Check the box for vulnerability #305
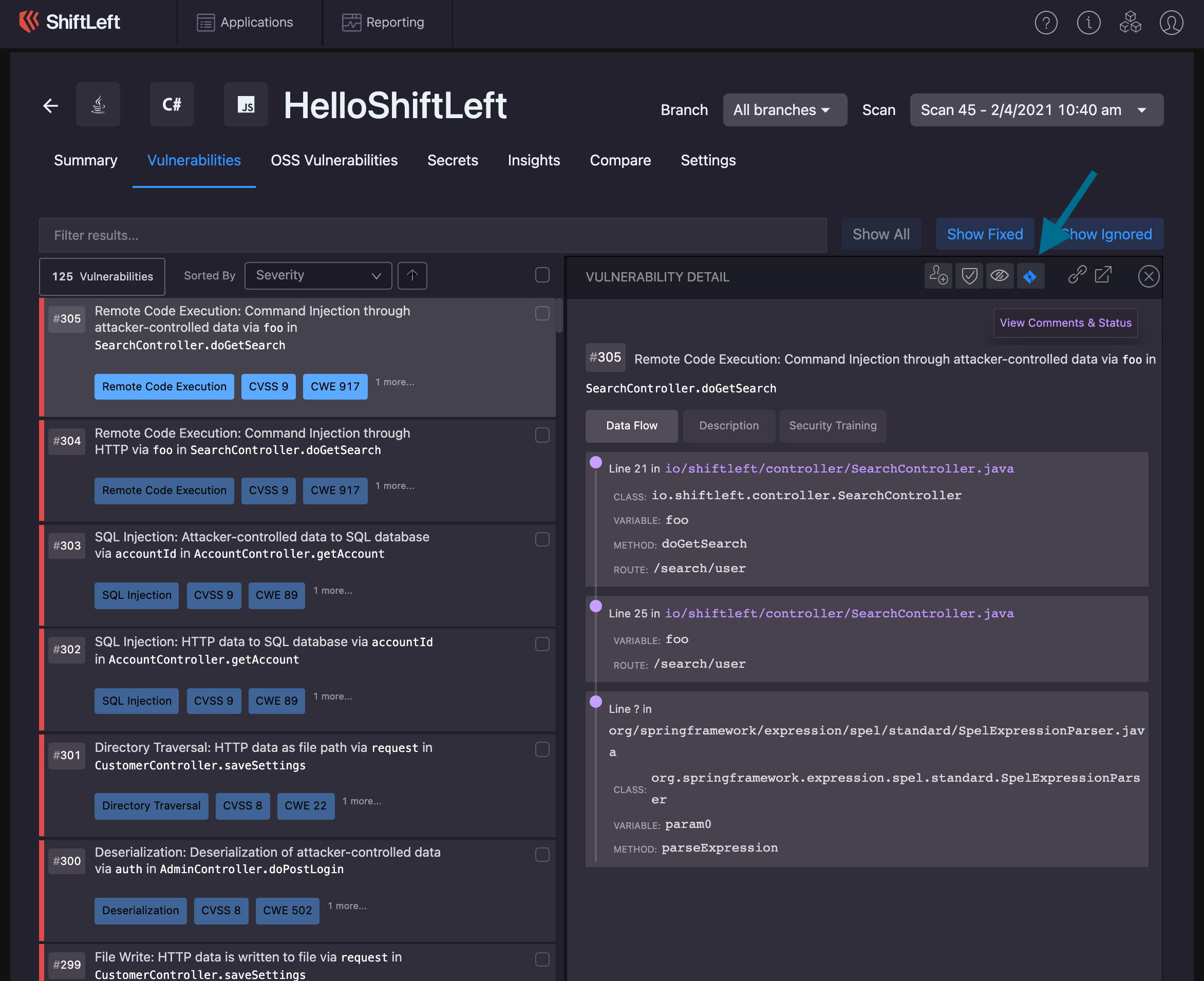 click(542, 314)
